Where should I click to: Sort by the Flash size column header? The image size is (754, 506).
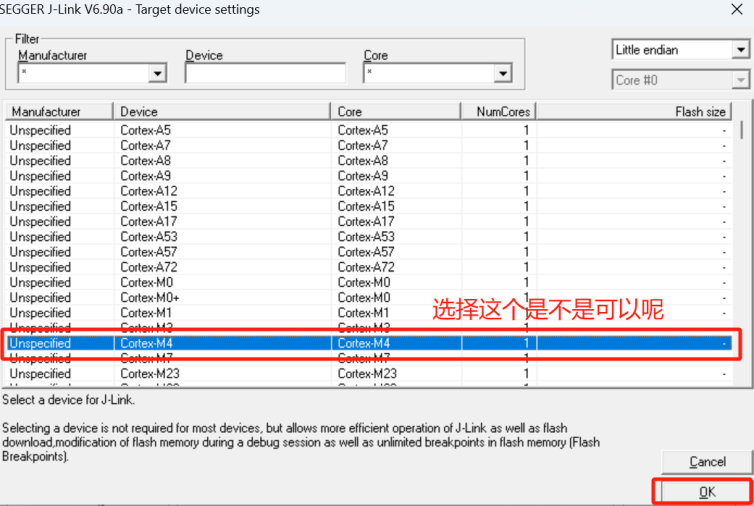point(634,112)
